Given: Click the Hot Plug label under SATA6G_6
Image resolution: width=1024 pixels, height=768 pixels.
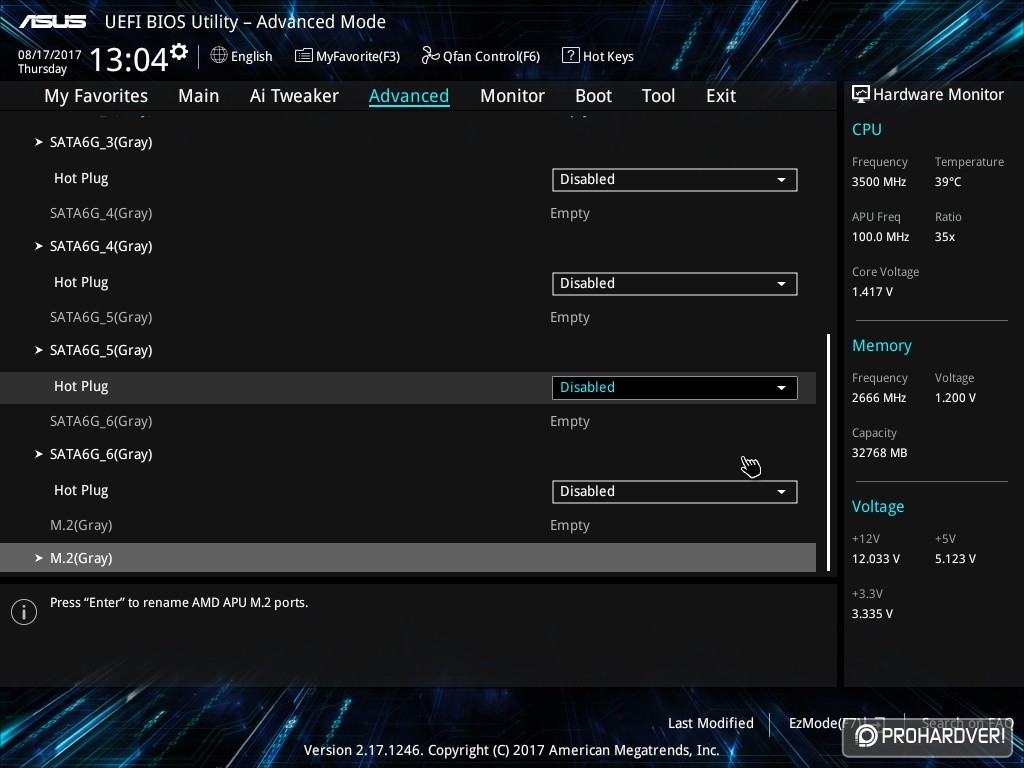Looking at the screenshot, I should 81,490.
